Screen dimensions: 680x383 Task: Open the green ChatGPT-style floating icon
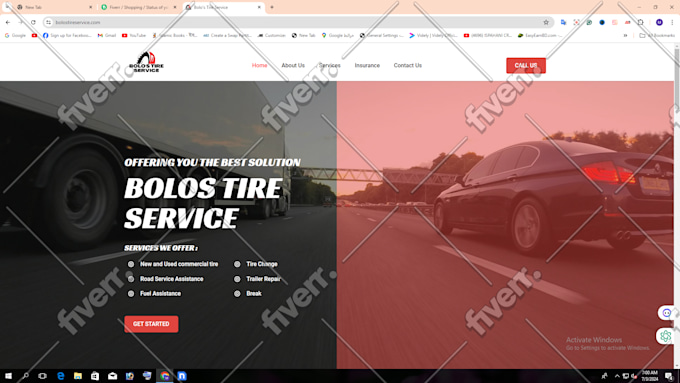(x=666, y=336)
